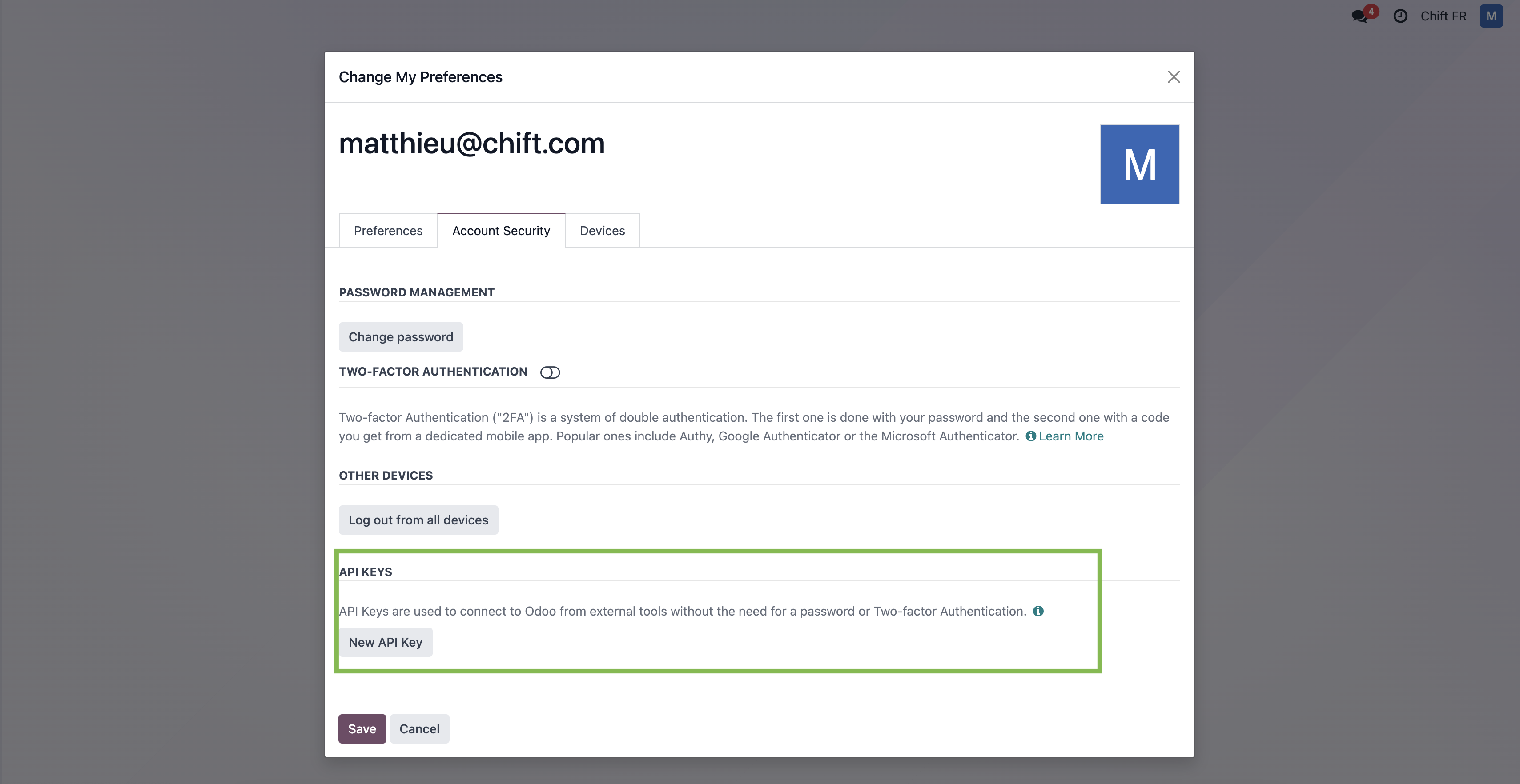This screenshot has height=784, width=1520.
Task: Click the large M profile avatar image
Action: [1139, 164]
